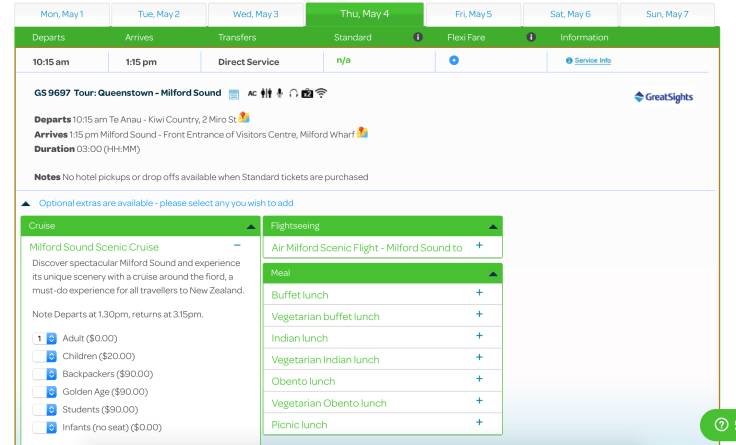The height and width of the screenshot is (445, 736).
Task: Click the help question mark icon
Action: point(720,425)
